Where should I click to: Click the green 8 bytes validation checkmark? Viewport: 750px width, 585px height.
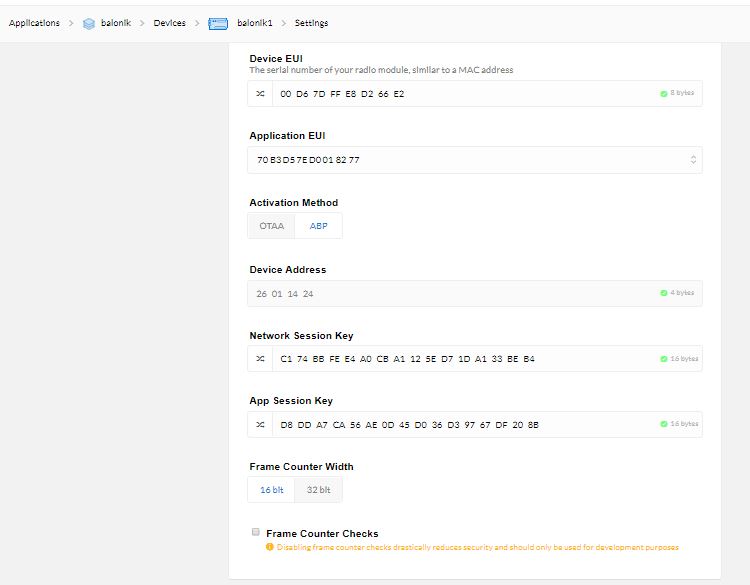coord(663,93)
